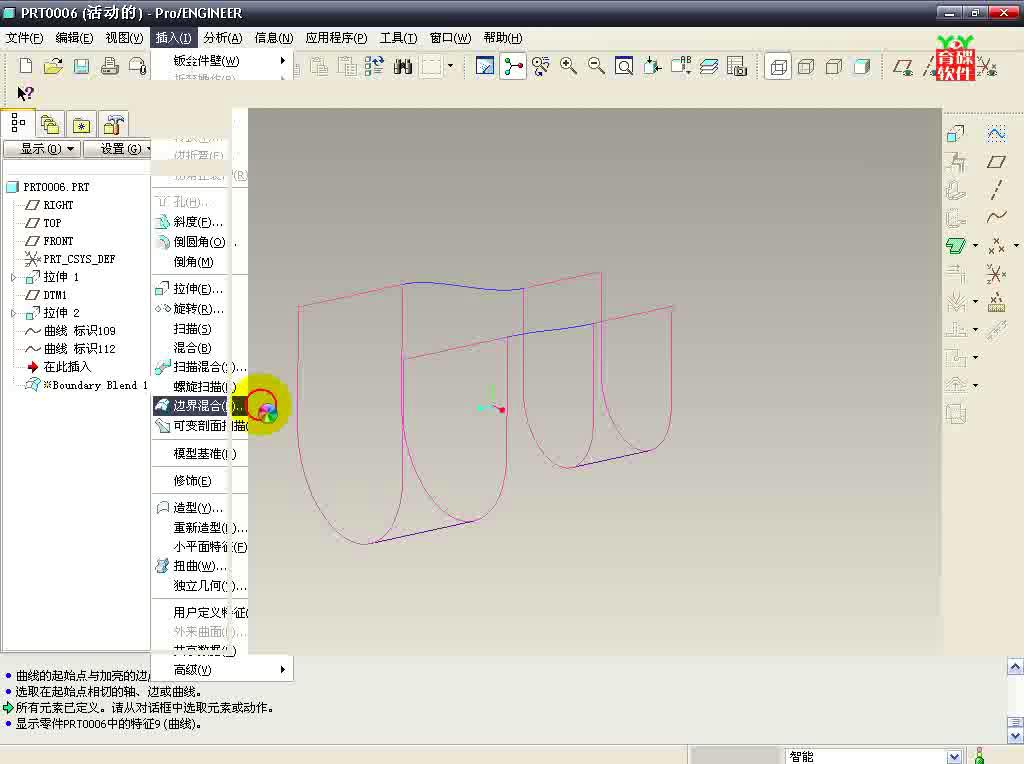Open the 高级 submenu
This screenshot has height=764, width=1024.
222,669
